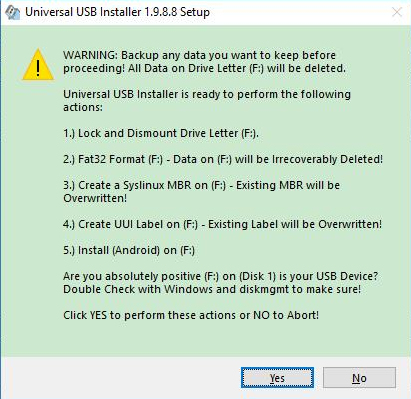The height and width of the screenshot is (399, 411).
Task: Click the 'Are you absolutely positive' question text
Action: tap(221, 276)
